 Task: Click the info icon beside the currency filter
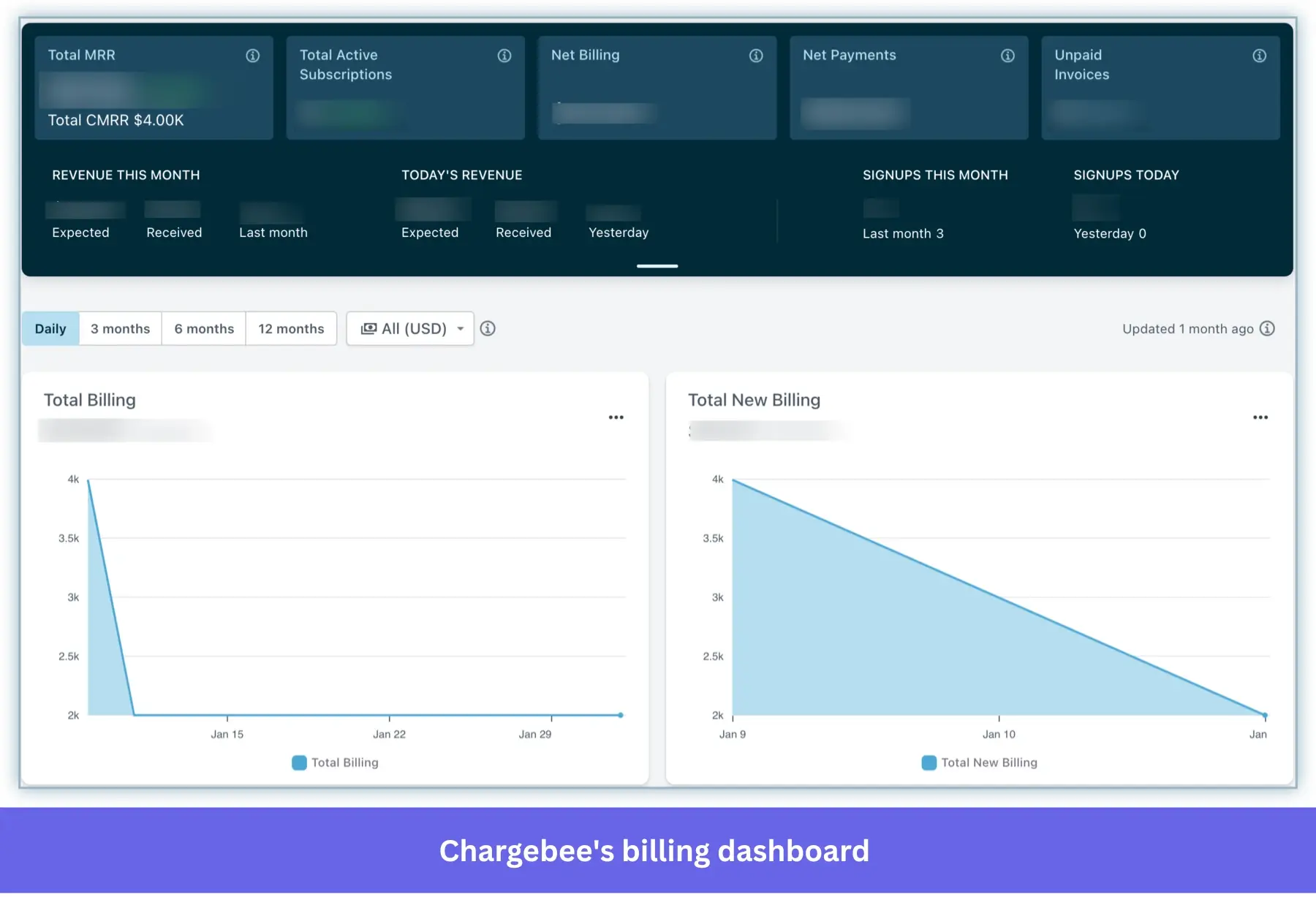click(488, 328)
